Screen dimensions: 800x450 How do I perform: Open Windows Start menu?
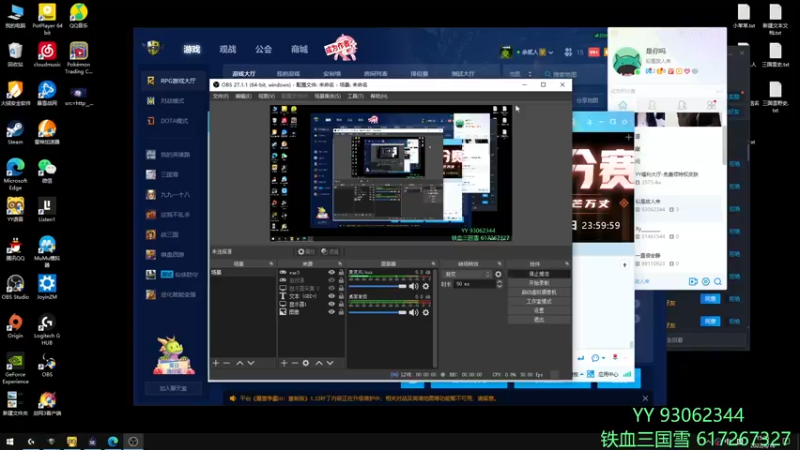point(10,441)
